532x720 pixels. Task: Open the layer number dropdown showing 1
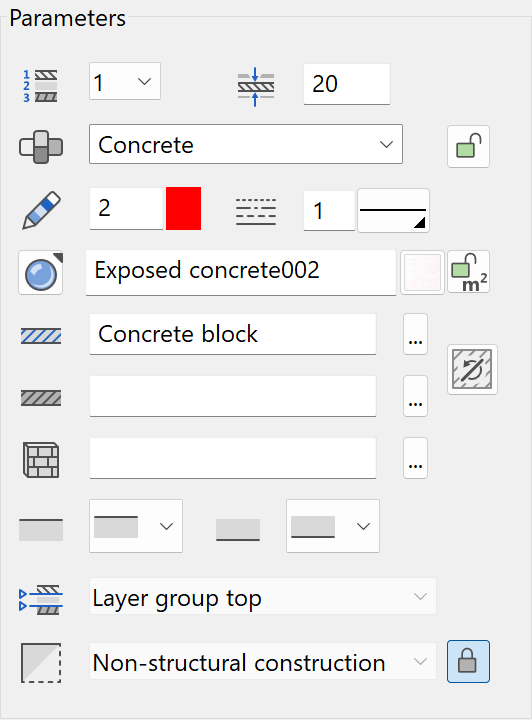pos(125,81)
